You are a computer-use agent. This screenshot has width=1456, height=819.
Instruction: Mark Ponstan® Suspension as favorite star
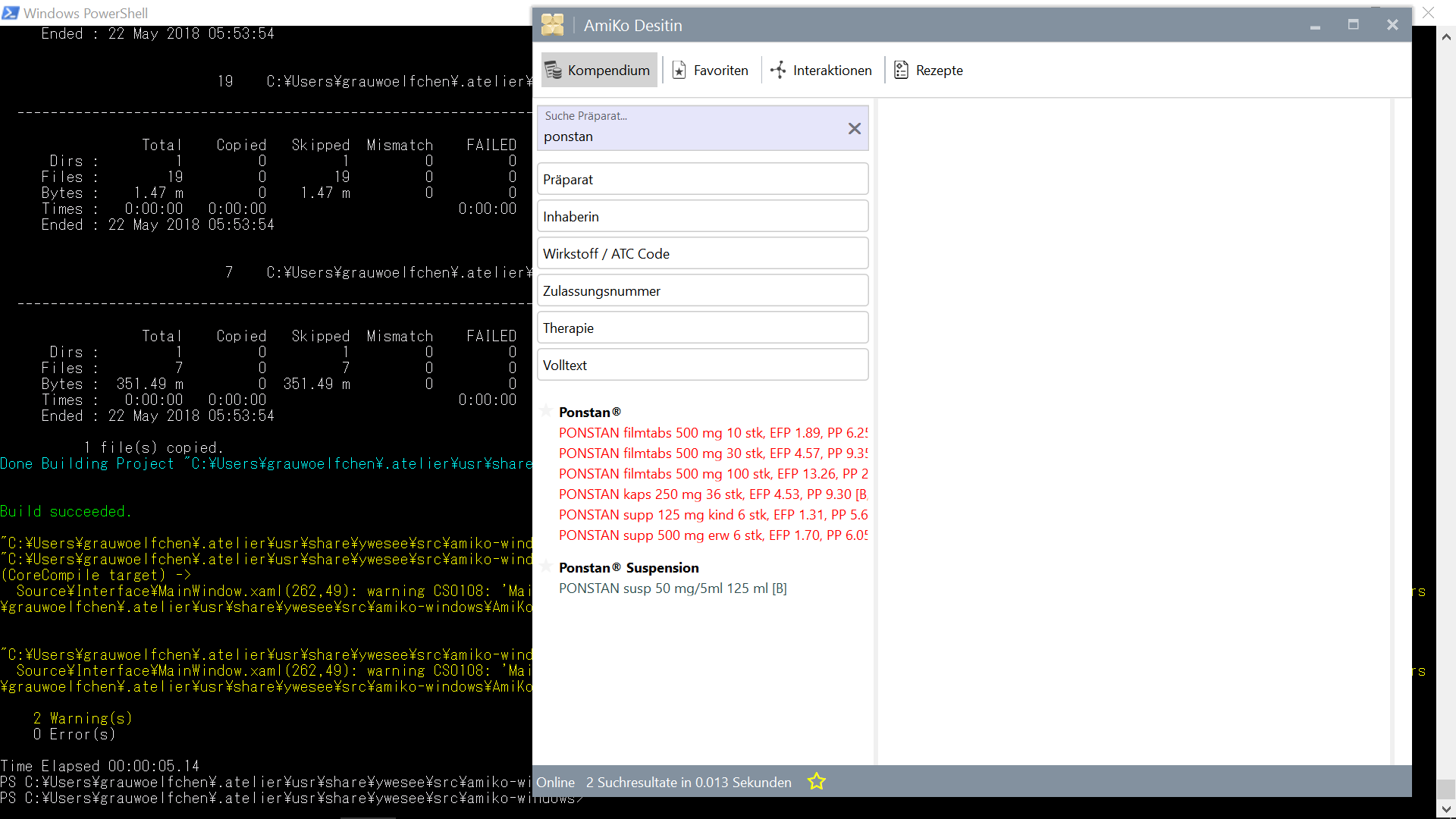546,566
